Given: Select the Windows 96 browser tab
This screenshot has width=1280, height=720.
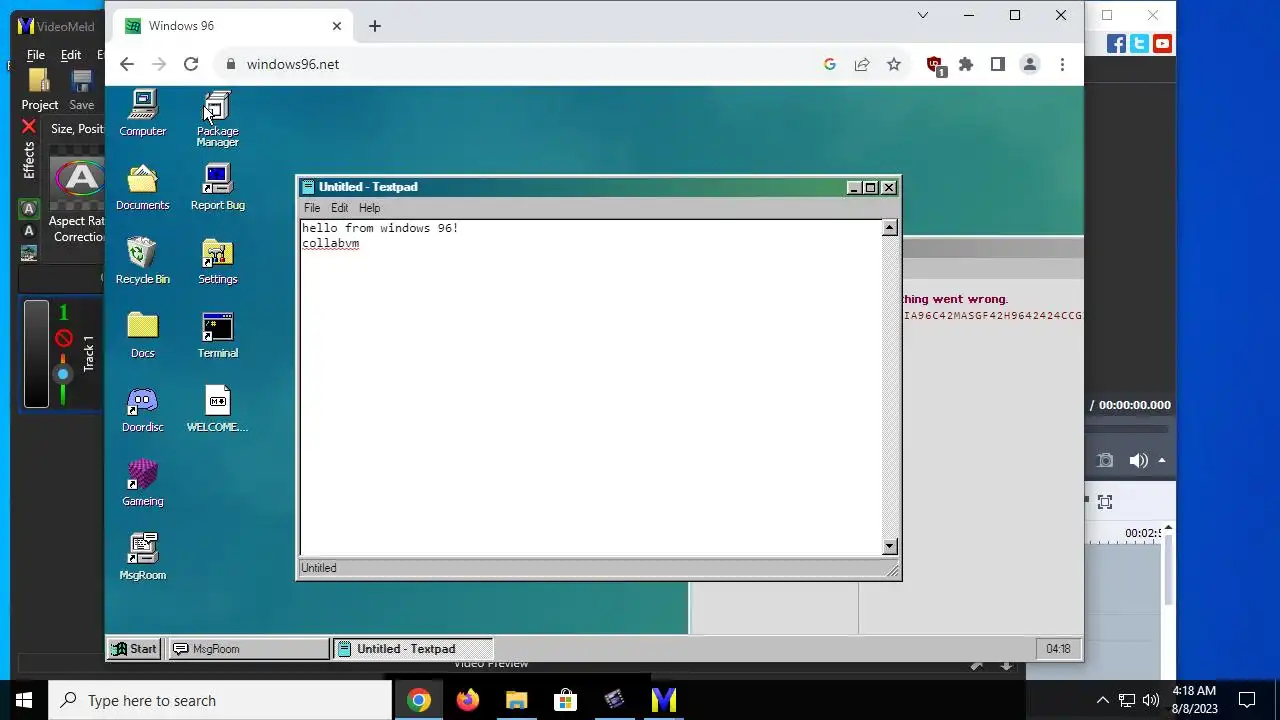Looking at the screenshot, I should (x=232, y=26).
